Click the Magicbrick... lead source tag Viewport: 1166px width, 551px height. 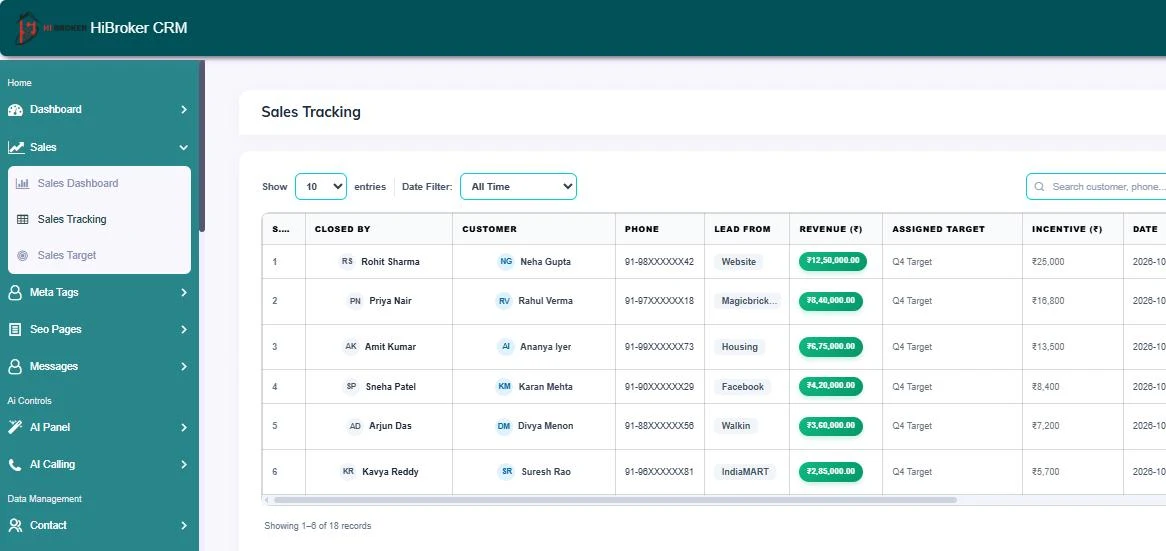[x=750, y=301]
